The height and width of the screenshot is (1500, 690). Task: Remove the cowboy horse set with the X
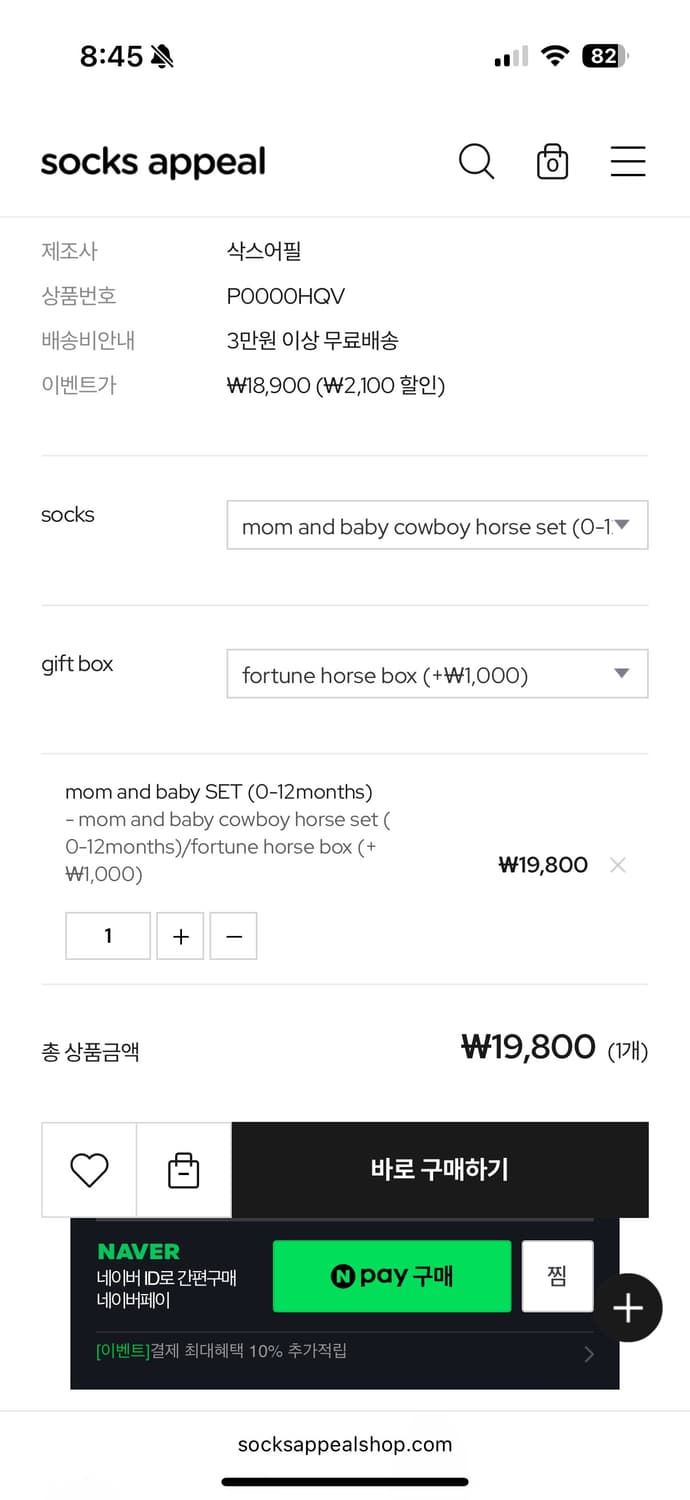tap(618, 865)
